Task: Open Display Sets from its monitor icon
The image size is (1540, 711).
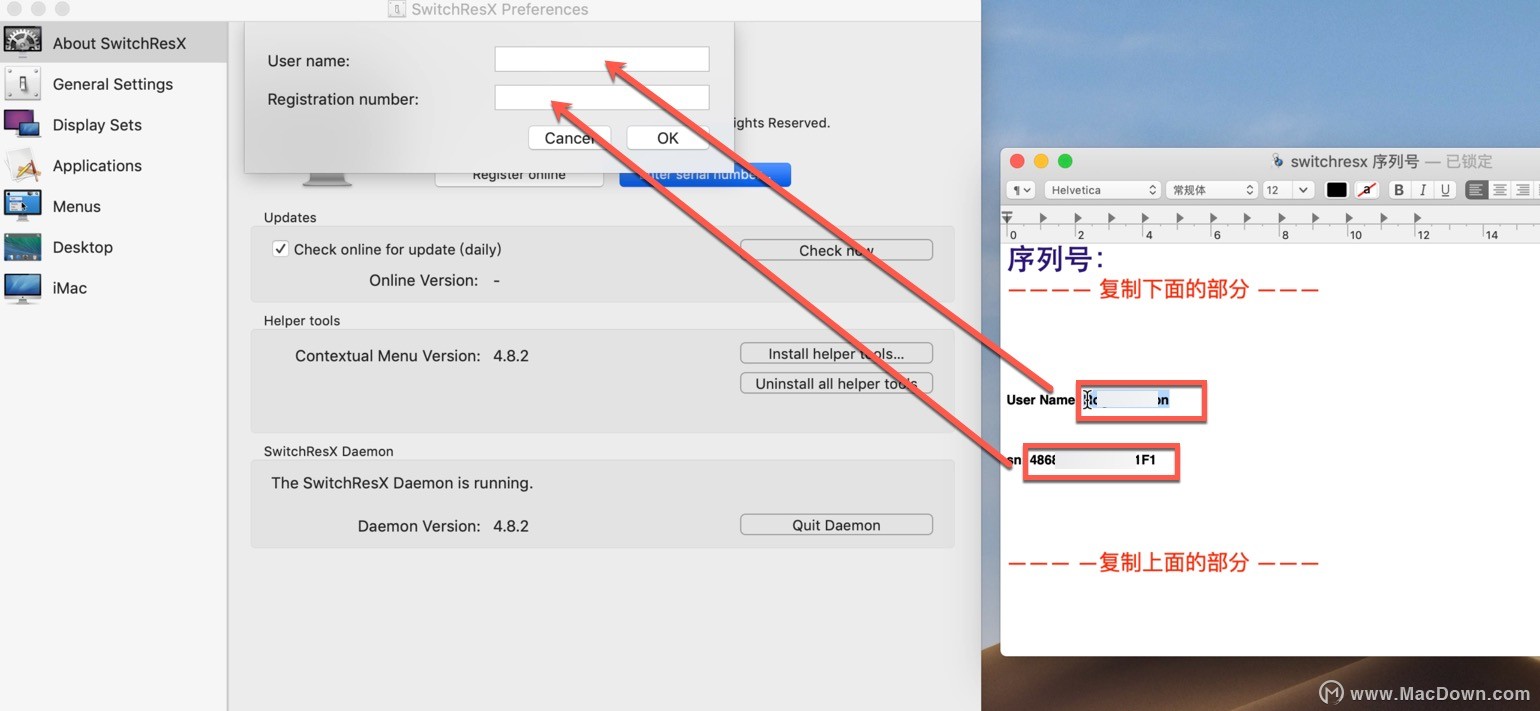Action: coord(22,125)
